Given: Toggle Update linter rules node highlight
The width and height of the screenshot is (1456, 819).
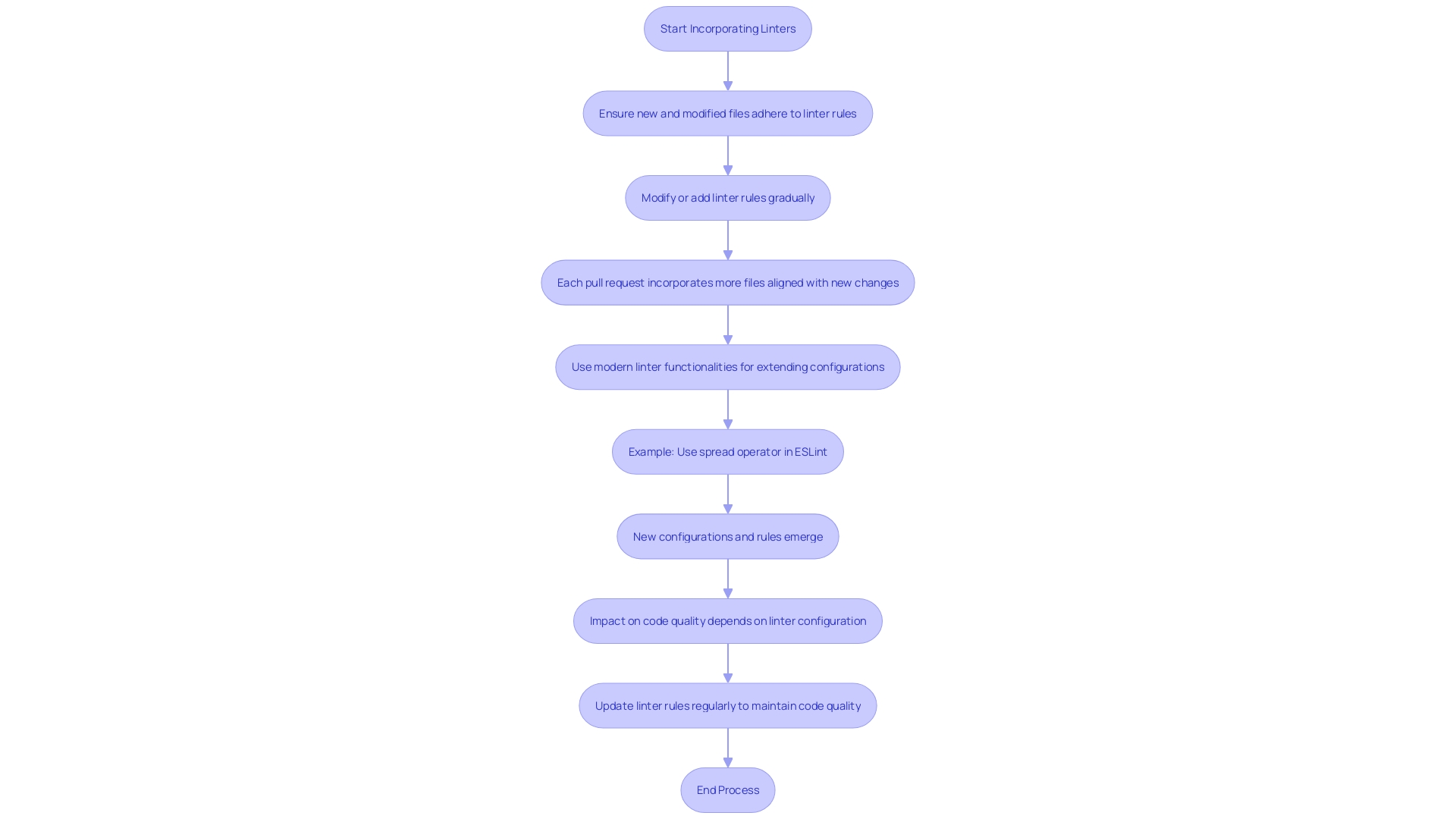Looking at the screenshot, I should tap(727, 705).
